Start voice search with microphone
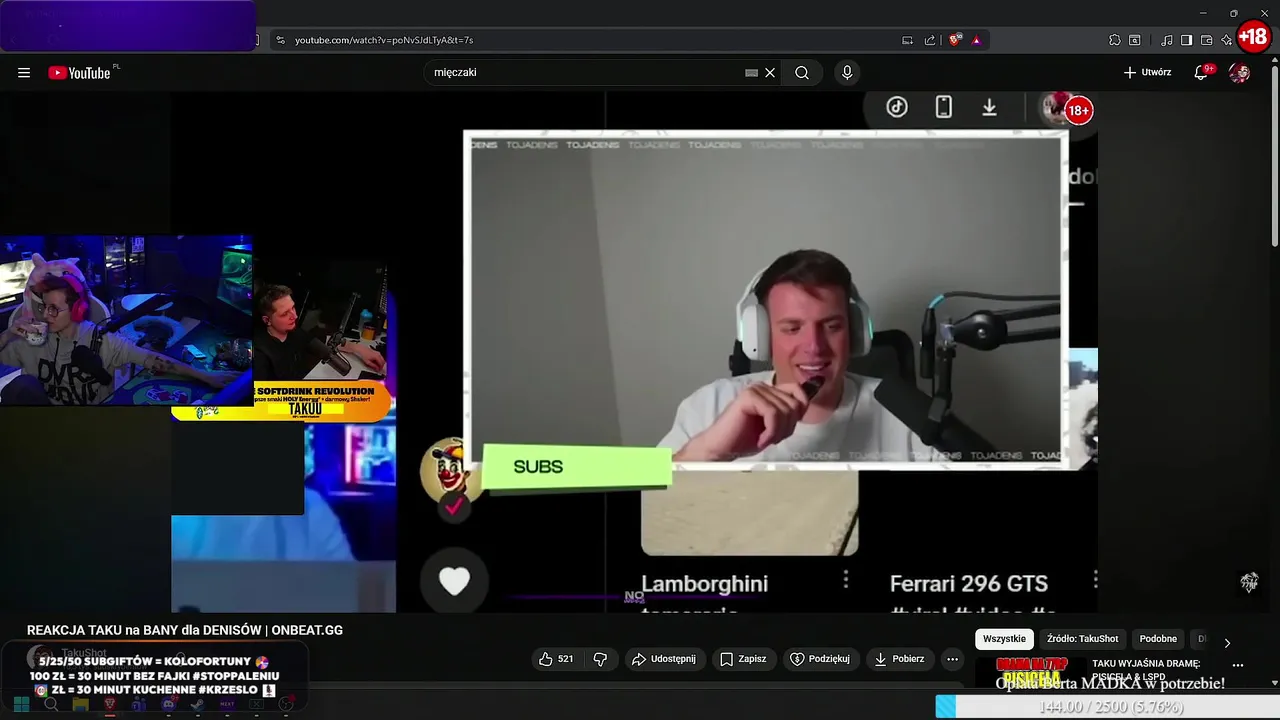Image resolution: width=1280 pixels, height=720 pixels. 847,73
